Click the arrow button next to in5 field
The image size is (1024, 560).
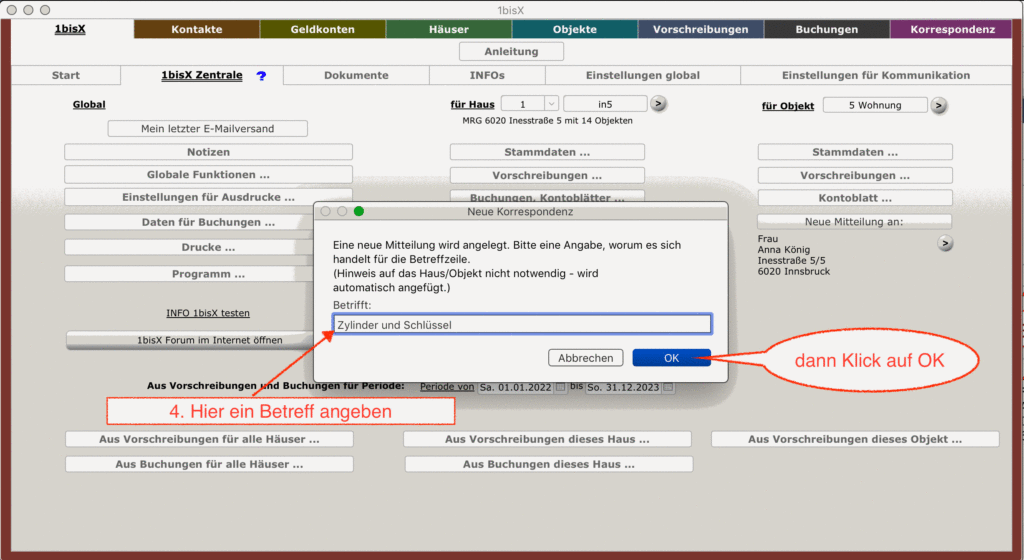(658, 104)
